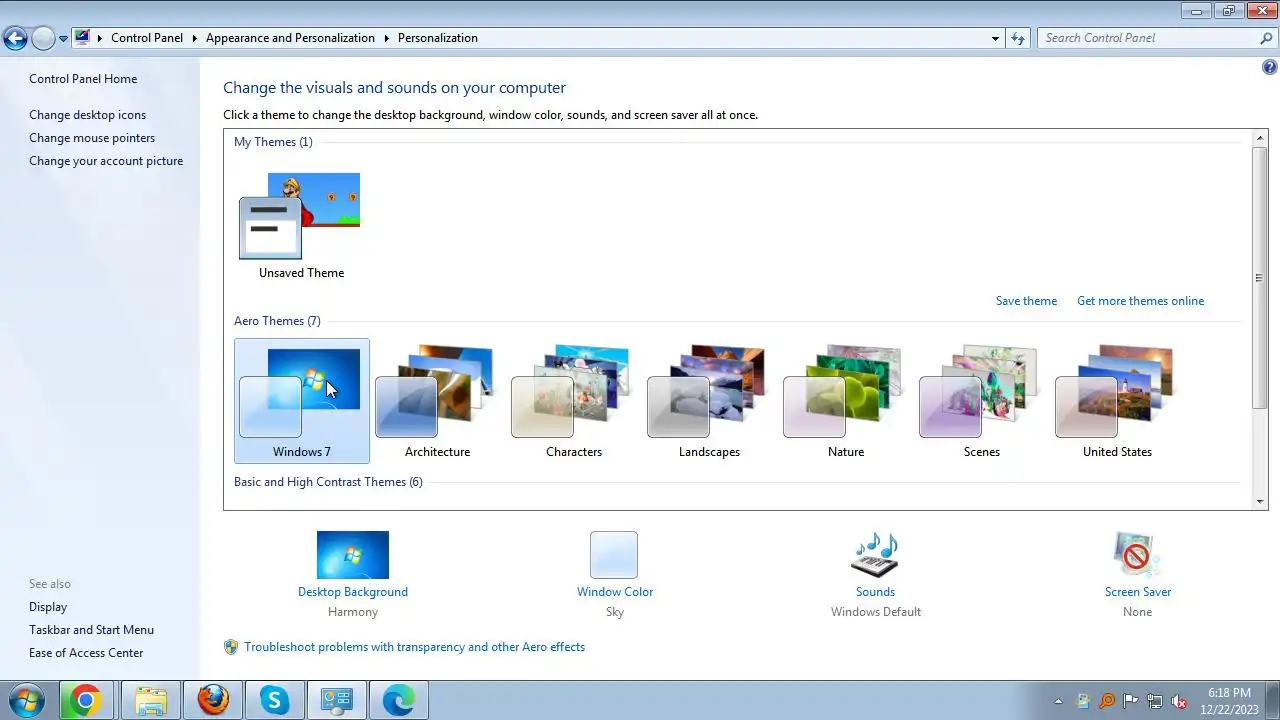Open Skype from taskbar

click(275, 700)
